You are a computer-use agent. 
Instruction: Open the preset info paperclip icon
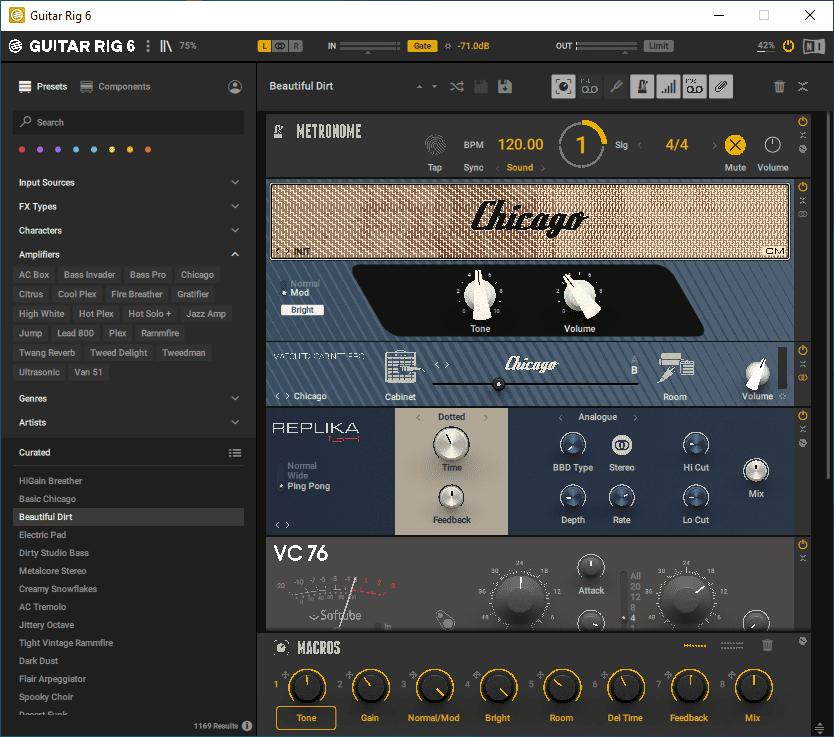tap(721, 87)
